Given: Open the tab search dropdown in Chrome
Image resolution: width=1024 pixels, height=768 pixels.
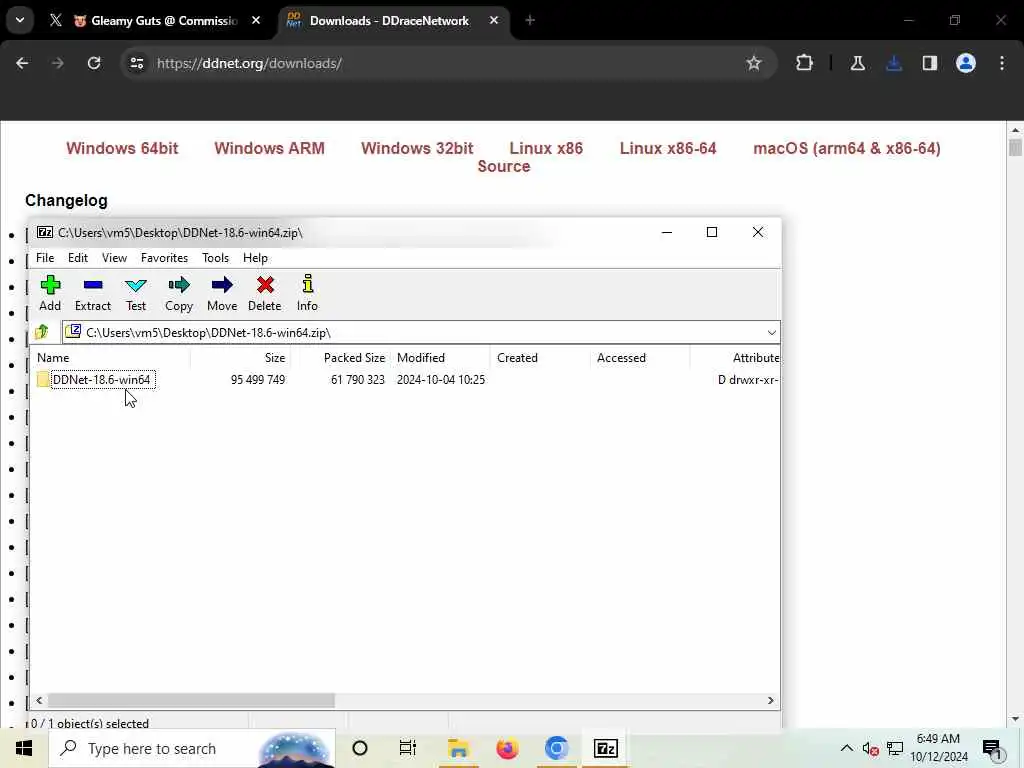Looking at the screenshot, I should pyautogui.click(x=20, y=20).
